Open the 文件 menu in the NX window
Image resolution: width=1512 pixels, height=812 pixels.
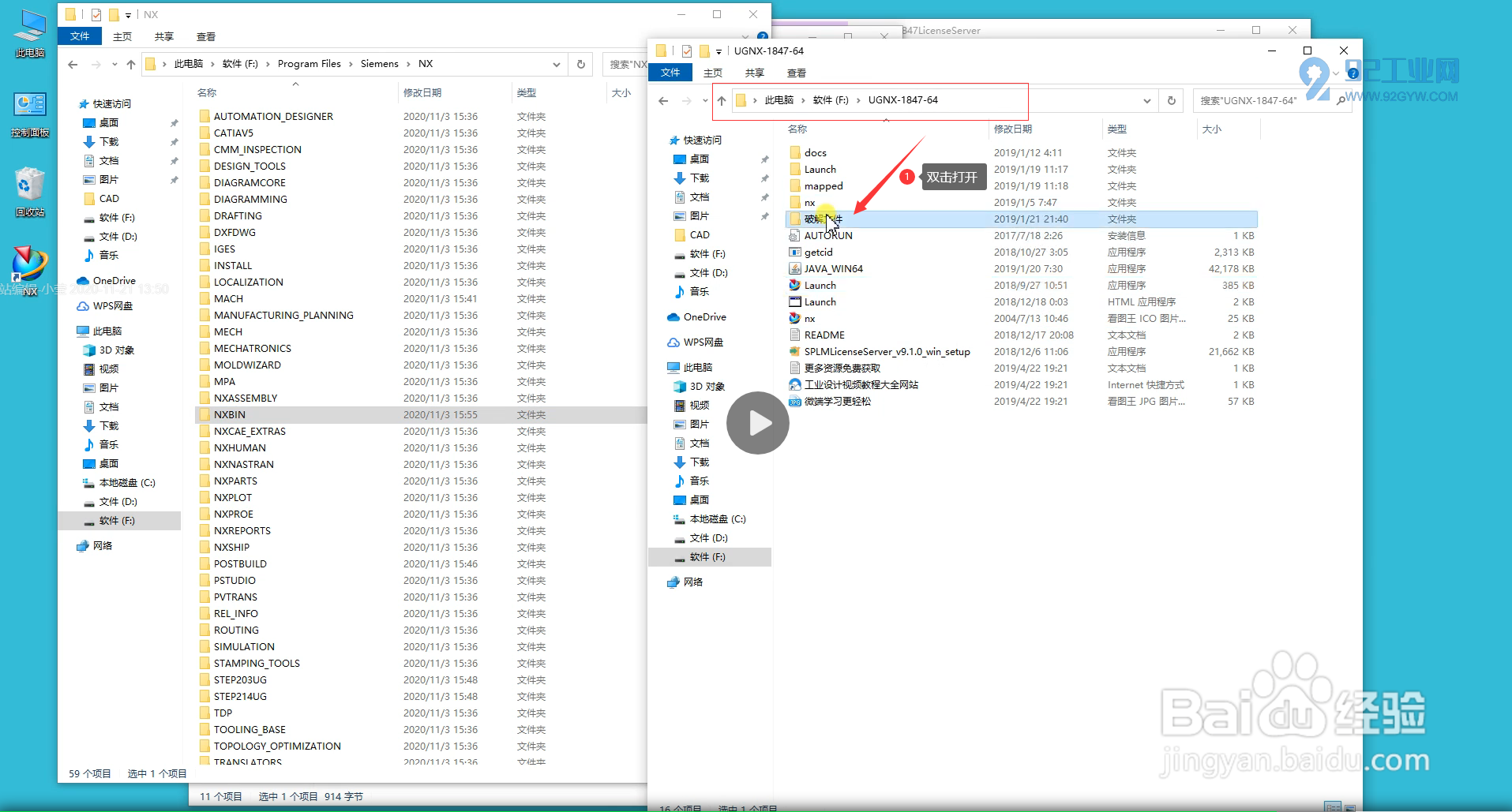pos(80,36)
